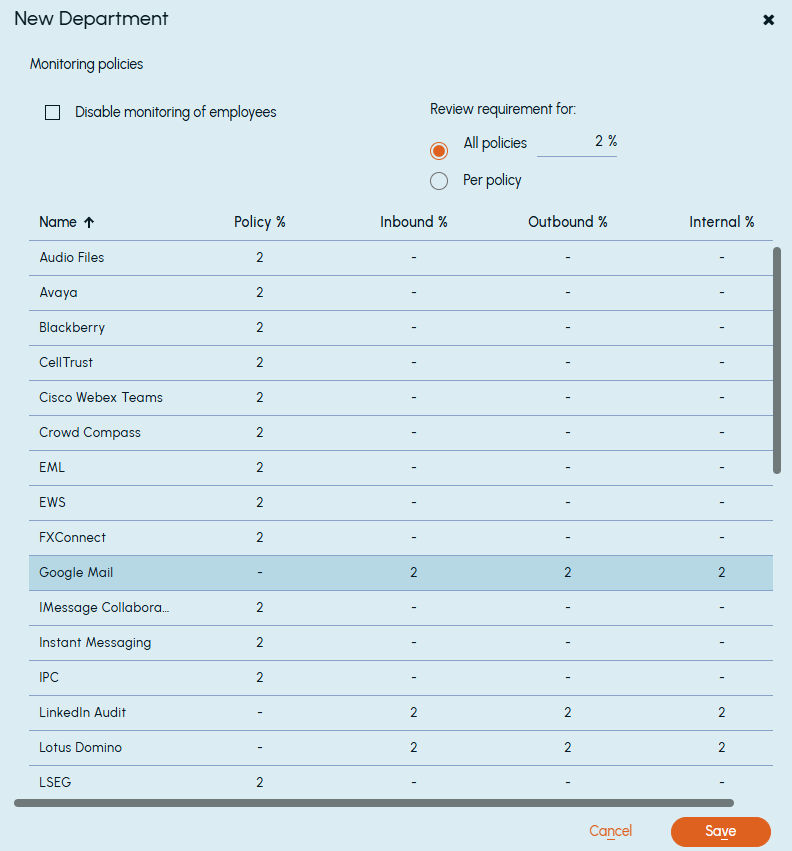Select the Crowd Compass row
Screen dimensions: 792x851
(401, 433)
